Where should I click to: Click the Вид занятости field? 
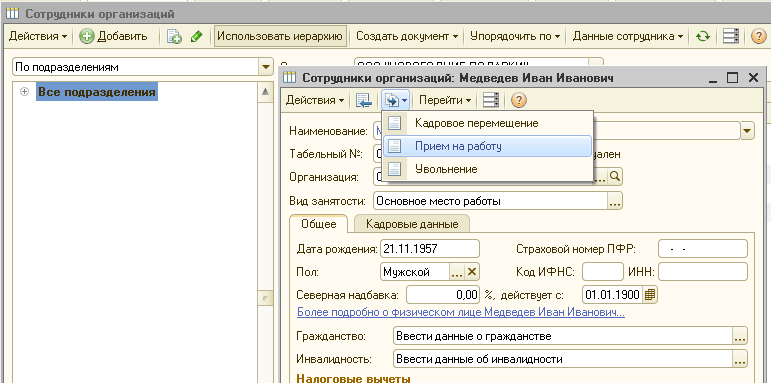(491, 201)
